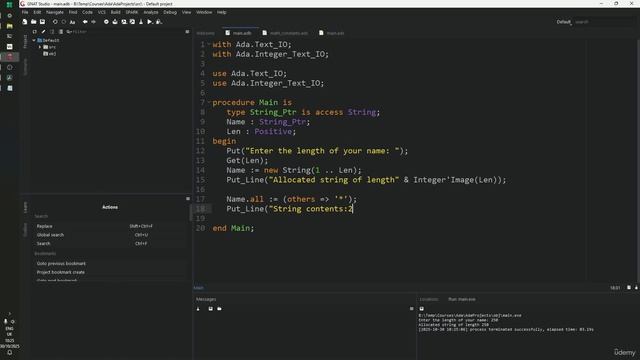Click the clear messages icon in Messages panel
Image resolution: width=640 pixels, height=360 pixels.
(198, 309)
